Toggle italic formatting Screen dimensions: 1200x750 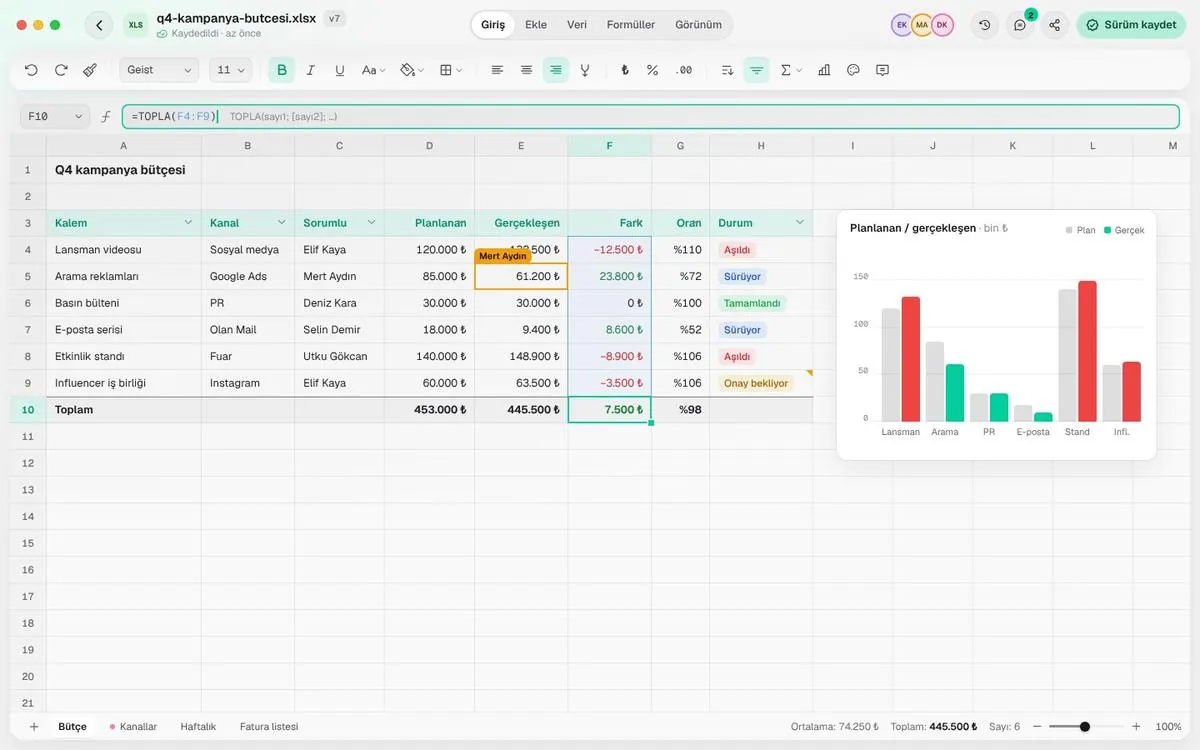[311, 70]
